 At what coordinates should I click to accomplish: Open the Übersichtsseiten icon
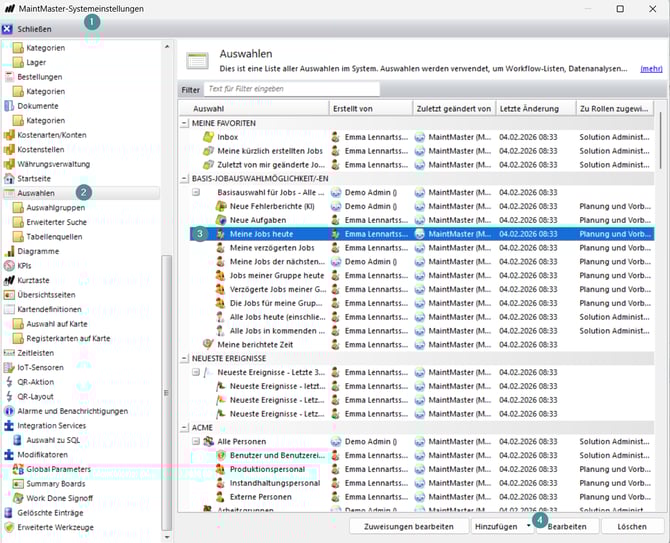pos(9,295)
